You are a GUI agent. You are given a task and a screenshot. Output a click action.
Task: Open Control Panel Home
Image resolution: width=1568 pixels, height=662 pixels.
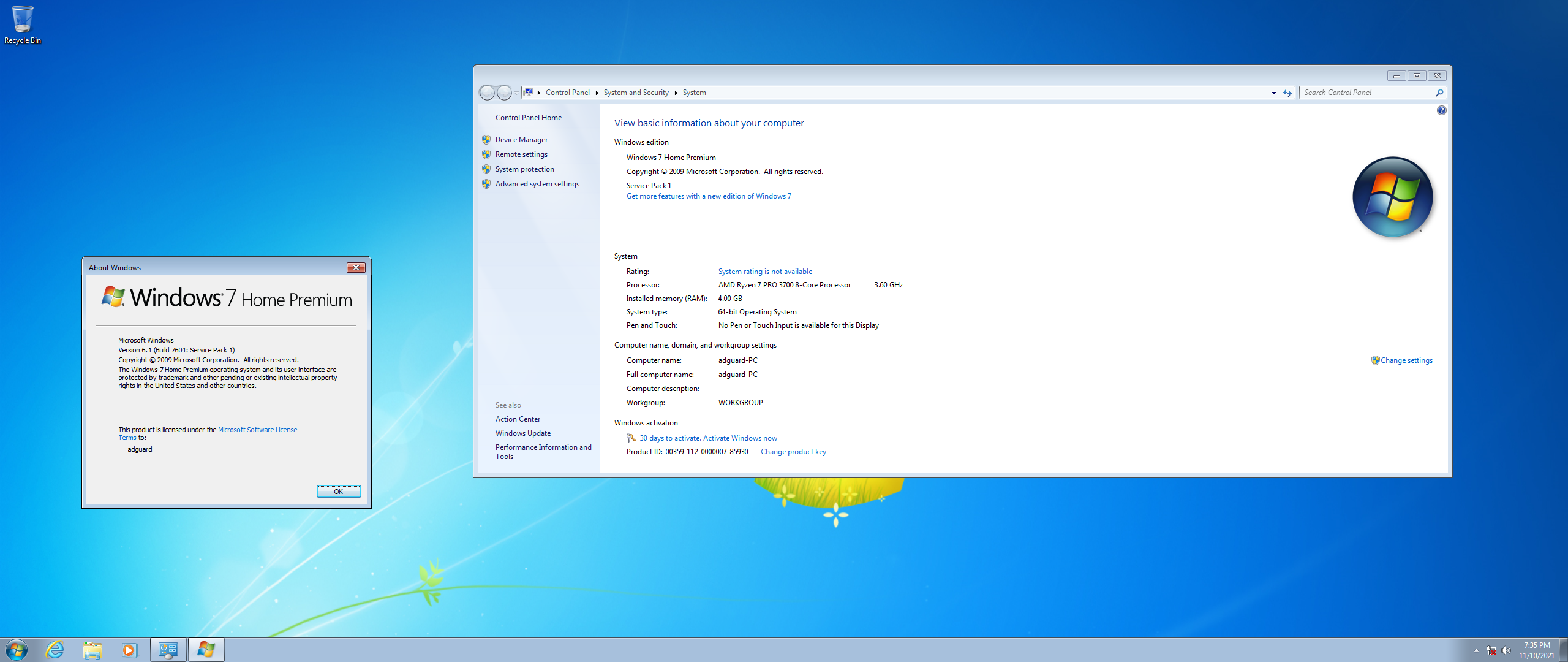(528, 118)
